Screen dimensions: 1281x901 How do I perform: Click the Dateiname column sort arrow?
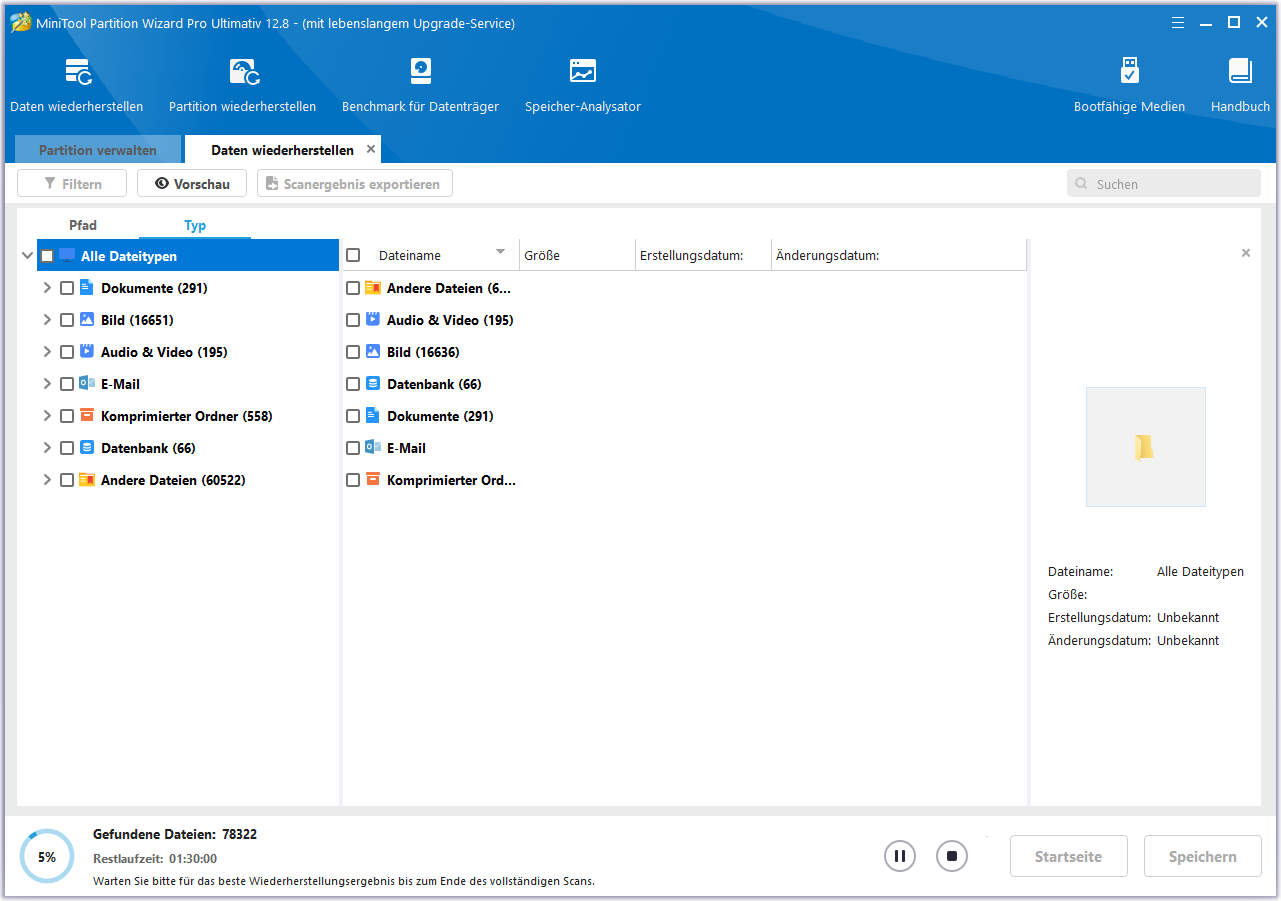(500, 252)
